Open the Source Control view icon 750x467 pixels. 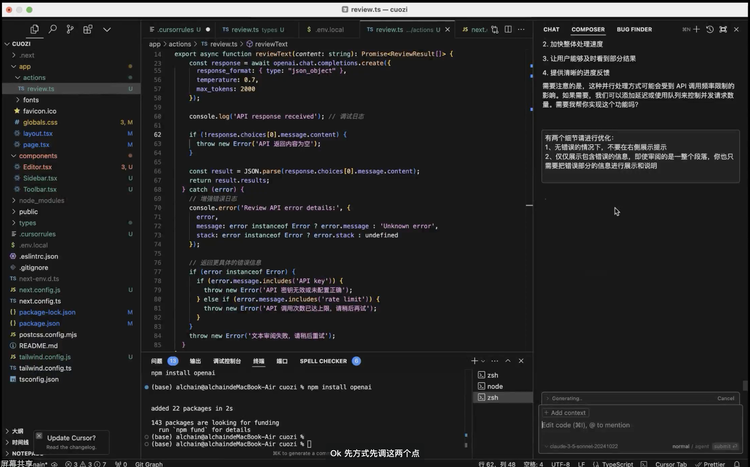[x=71, y=30]
